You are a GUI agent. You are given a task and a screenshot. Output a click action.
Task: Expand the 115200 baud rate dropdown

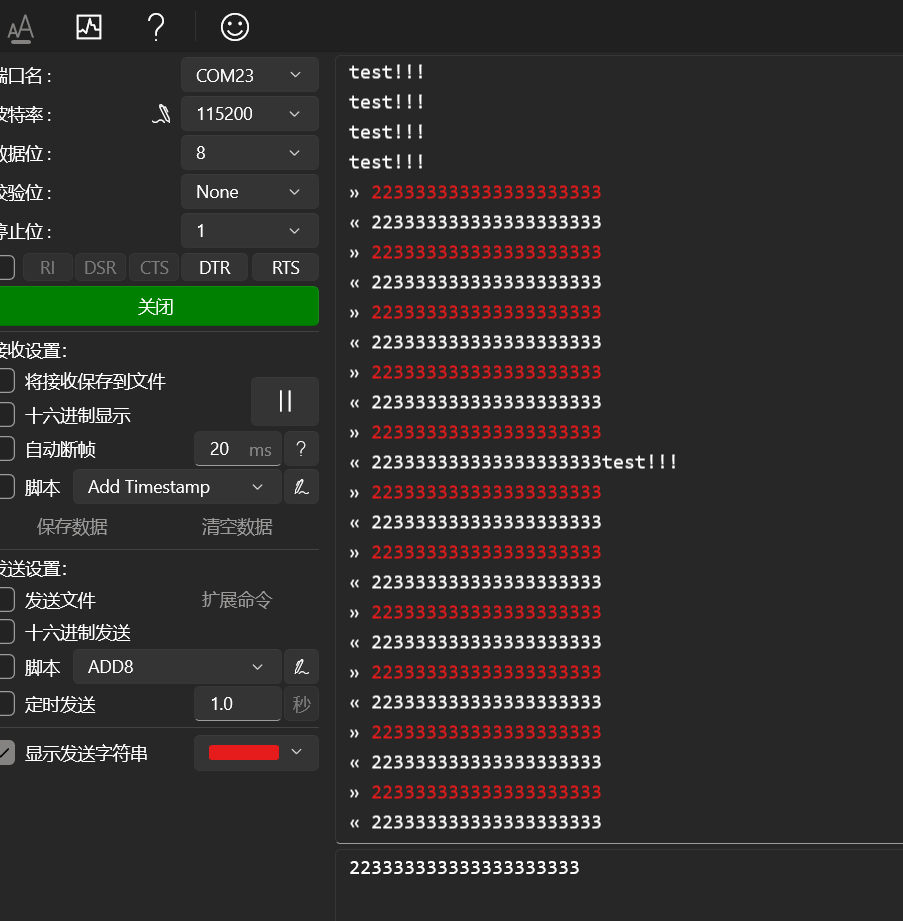pos(250,114)
